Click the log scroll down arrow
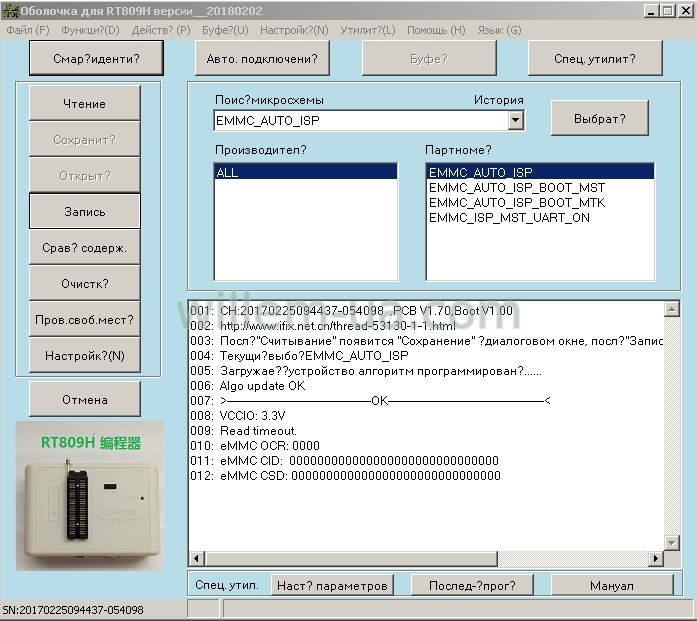Image resolution: width=697 pixels, height=621 pixels. (672, 542)
